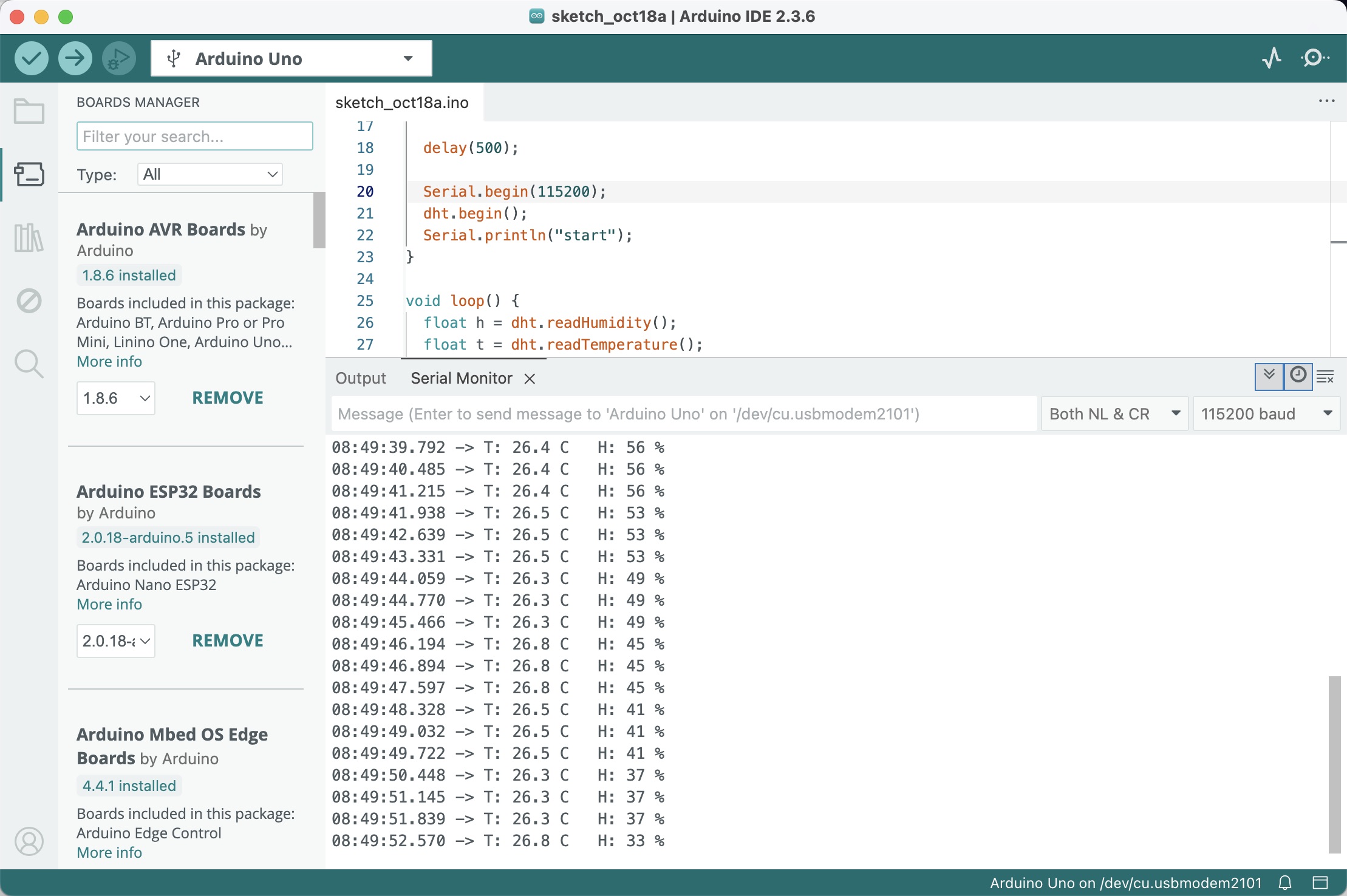Clear the Serial Monitor output icon
Screen dimensions: 1347x896
point(1326,376)
